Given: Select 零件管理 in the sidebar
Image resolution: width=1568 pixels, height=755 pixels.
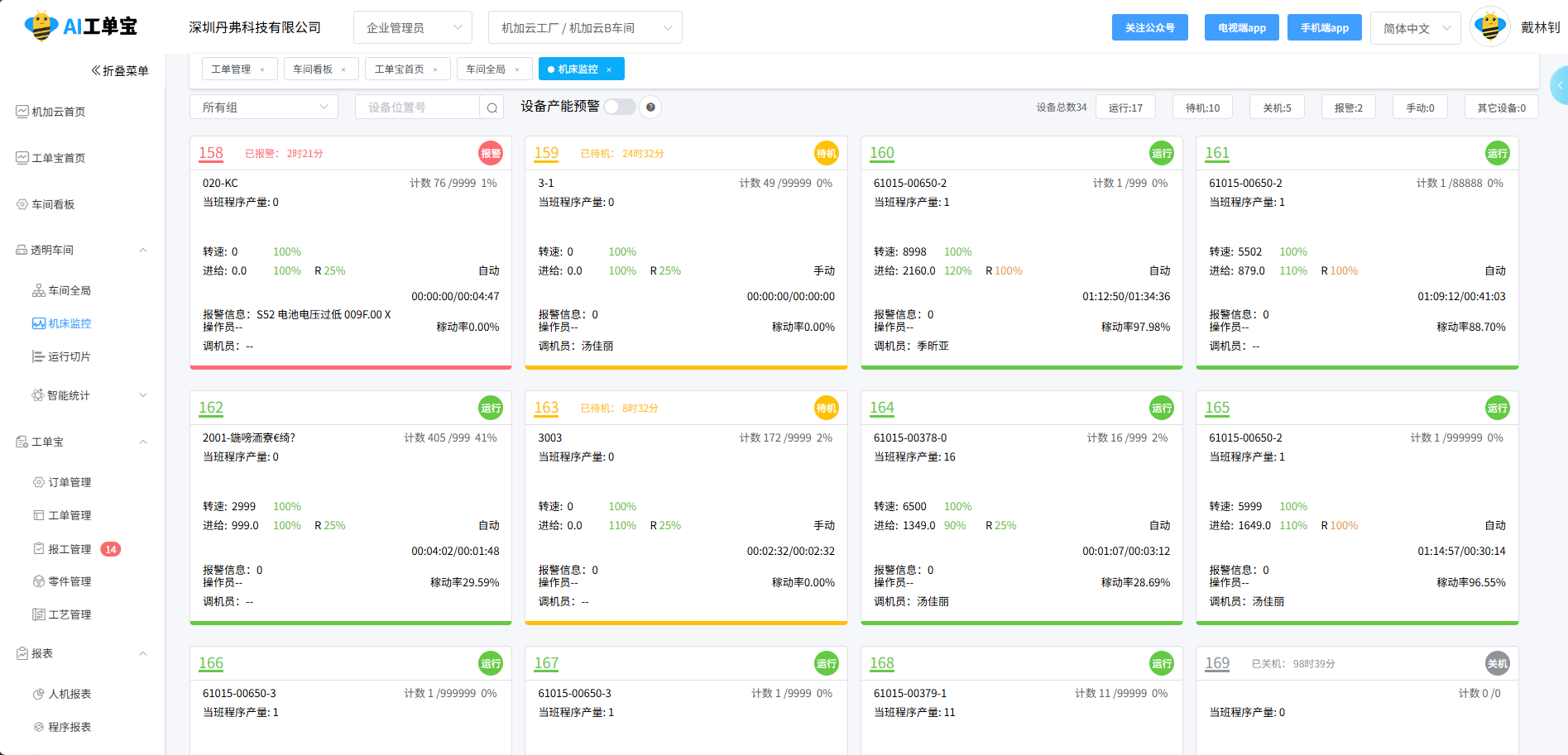Looking at the screenshot, I should coord(70,581).
